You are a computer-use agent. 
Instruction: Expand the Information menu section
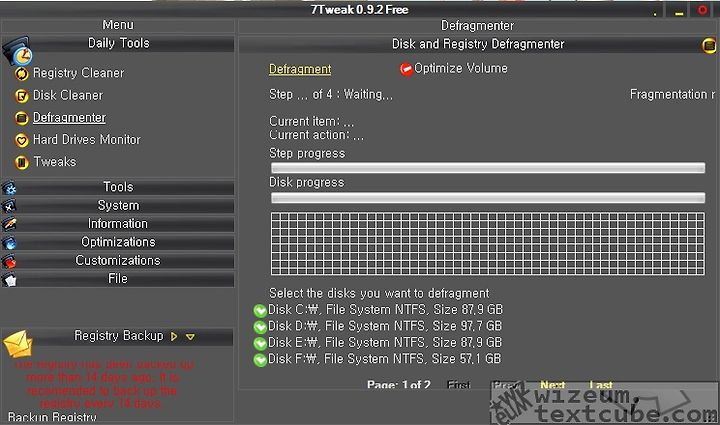(x=118, y=224)
